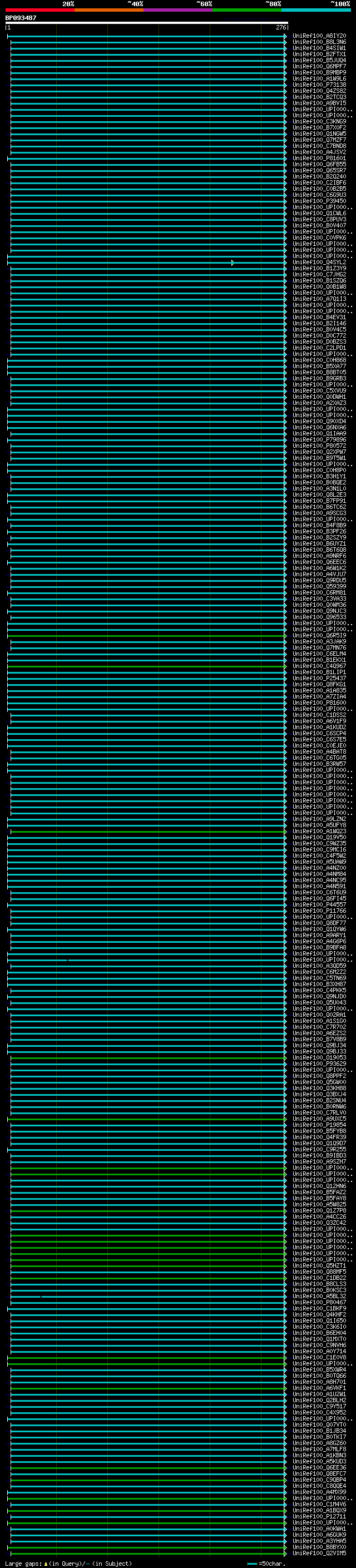The width and height of the screenshot is (356, 1568).
Task: Select hit label UniRef100_B4SIW1
Action: [319, 48]
